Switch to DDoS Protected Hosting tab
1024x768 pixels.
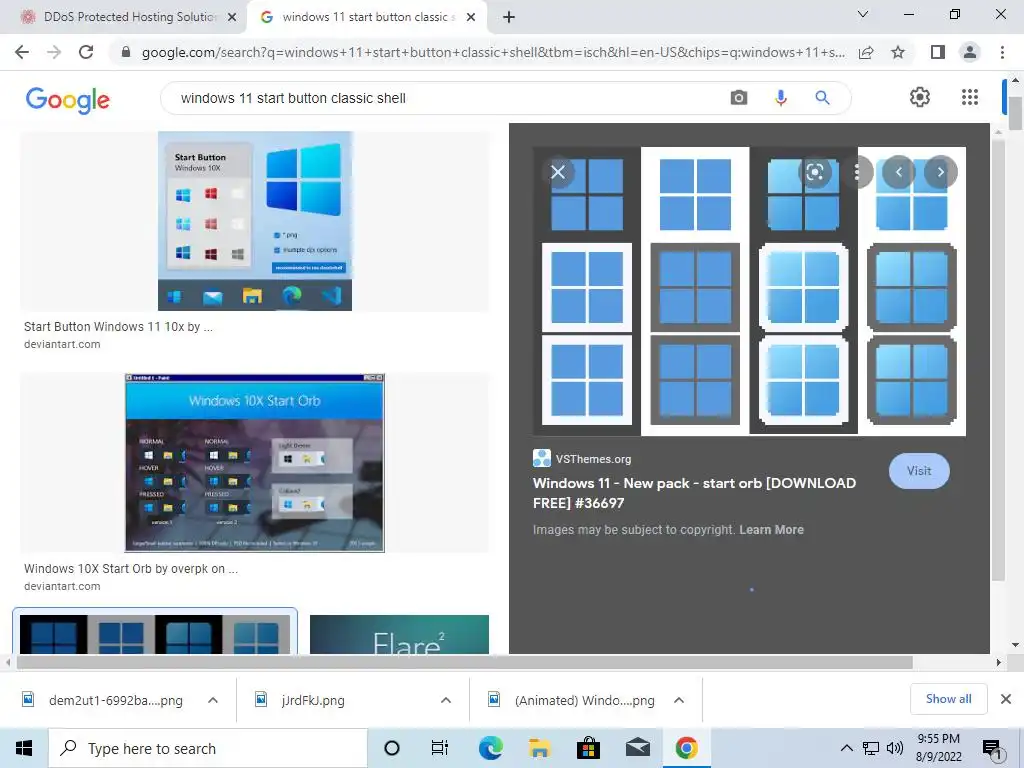(x=128, y=17)
